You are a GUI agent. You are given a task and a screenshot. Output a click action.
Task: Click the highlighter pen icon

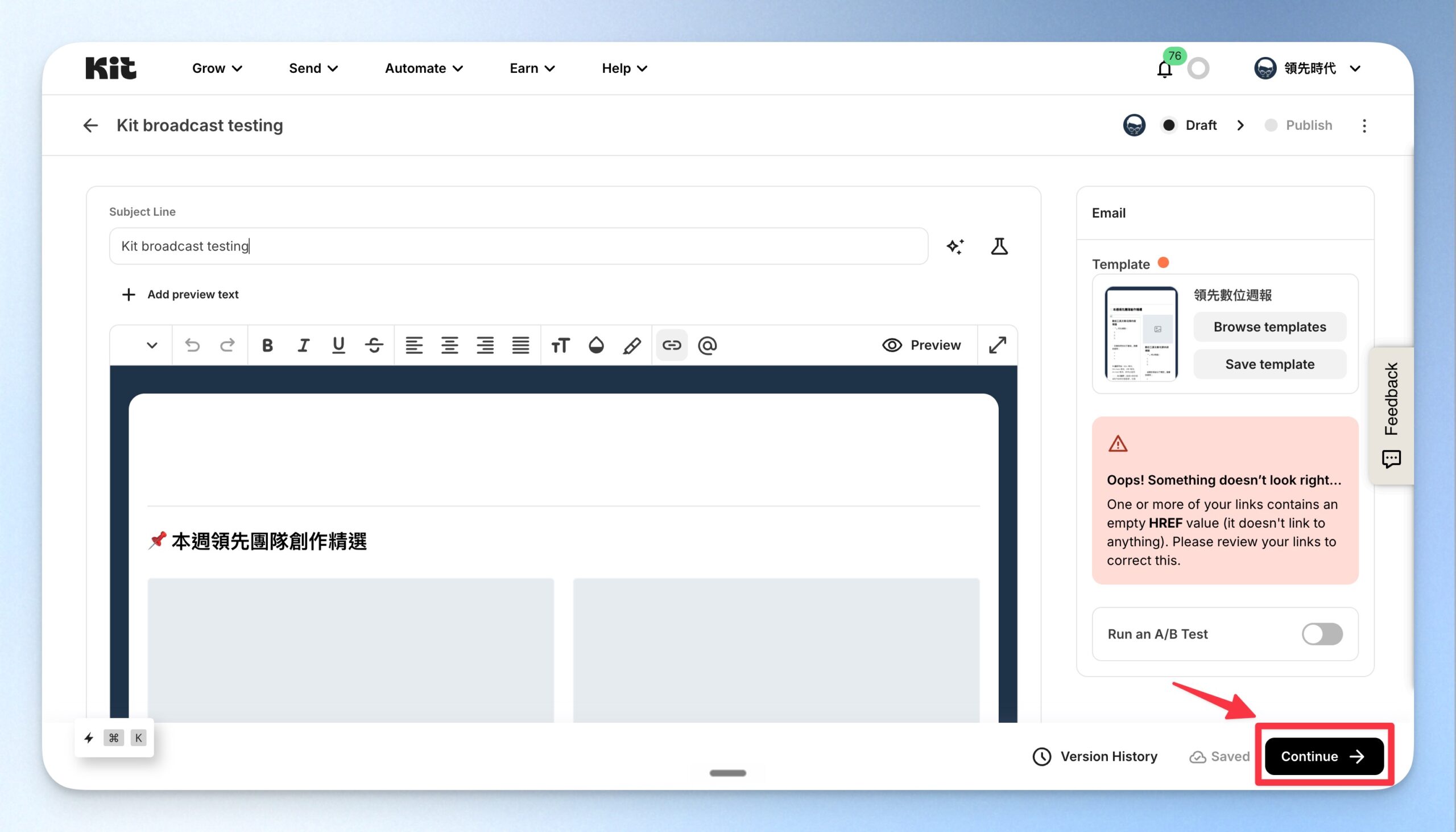[x=631, y=345]
